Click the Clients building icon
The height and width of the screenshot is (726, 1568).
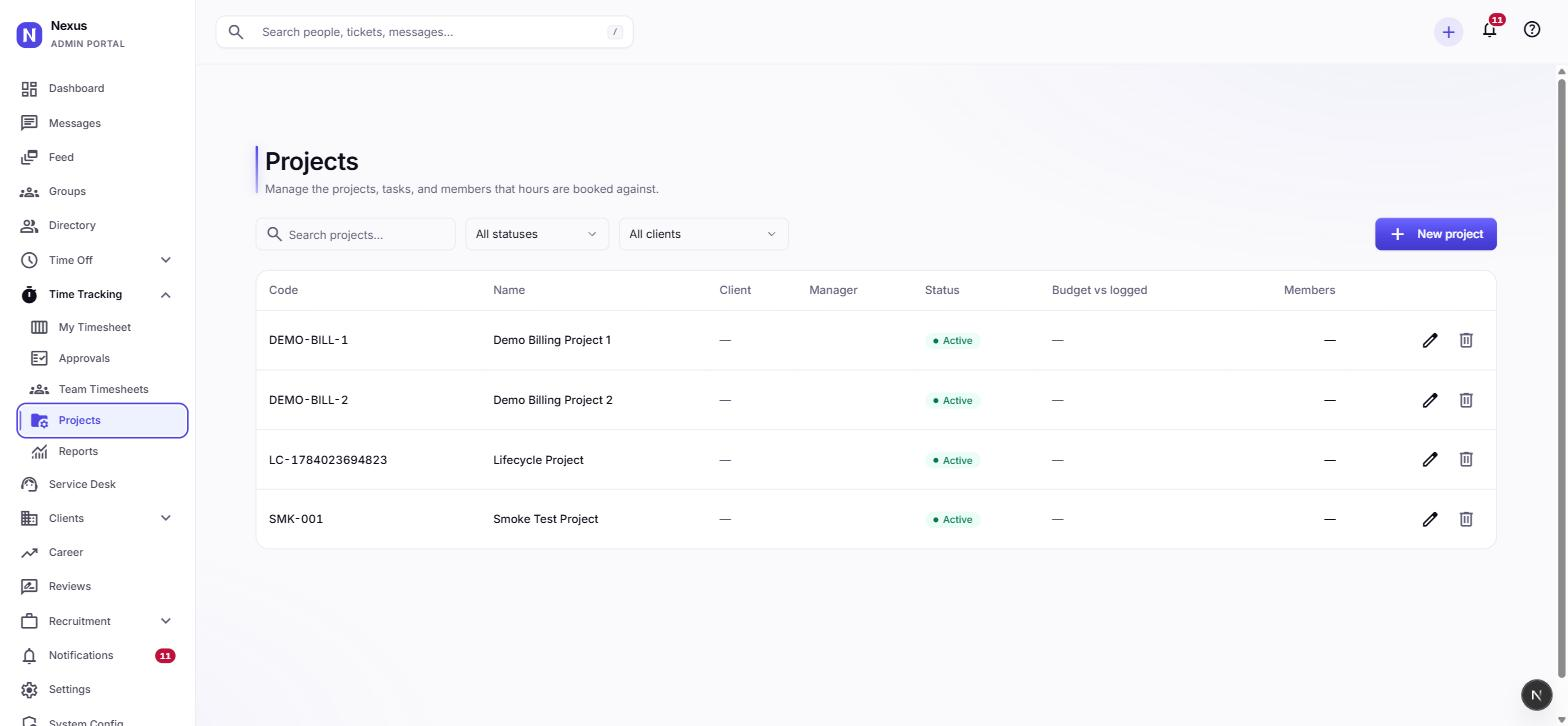(29, 518)
